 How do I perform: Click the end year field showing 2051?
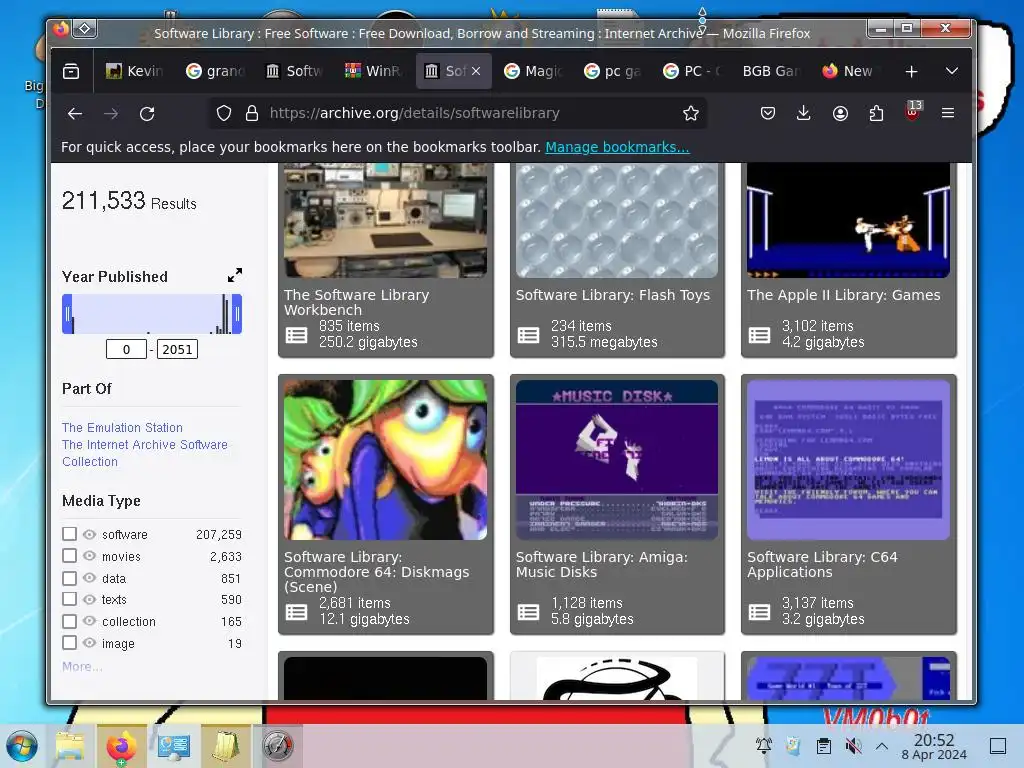(x=177, y=349)
